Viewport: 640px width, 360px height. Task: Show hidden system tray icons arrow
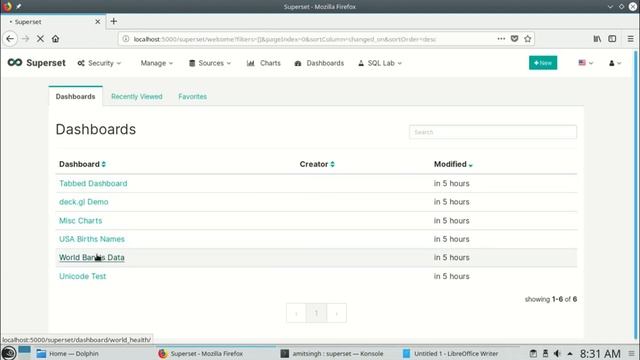(570, 353)
